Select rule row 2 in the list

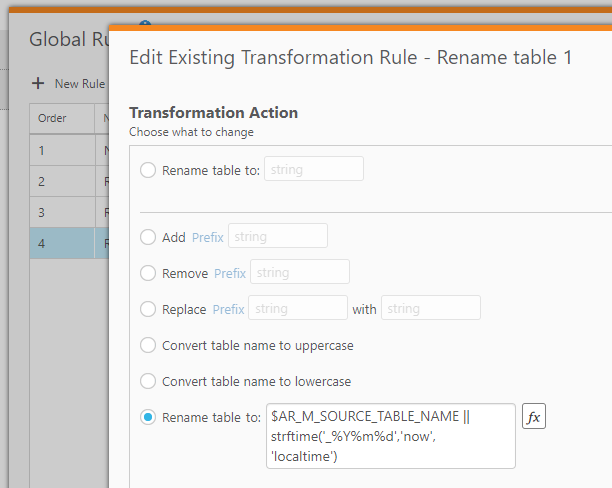coord(60,182)
